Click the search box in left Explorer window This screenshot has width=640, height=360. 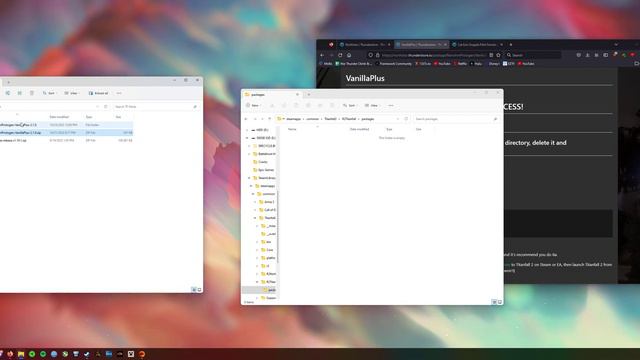(156, 107)
